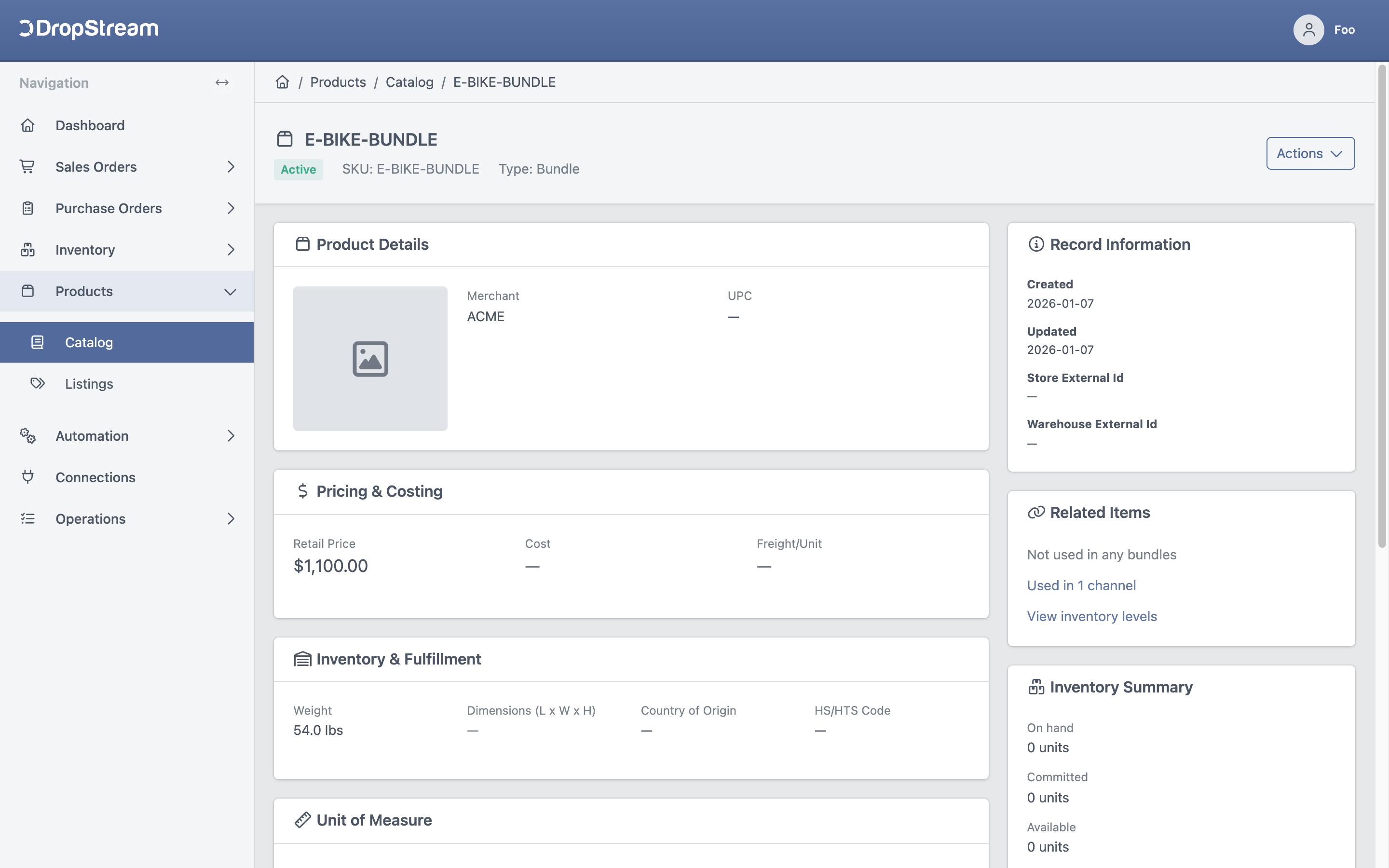Click the warehouse icon in Inventory & Fulfillment

click(x=302, y=658)
